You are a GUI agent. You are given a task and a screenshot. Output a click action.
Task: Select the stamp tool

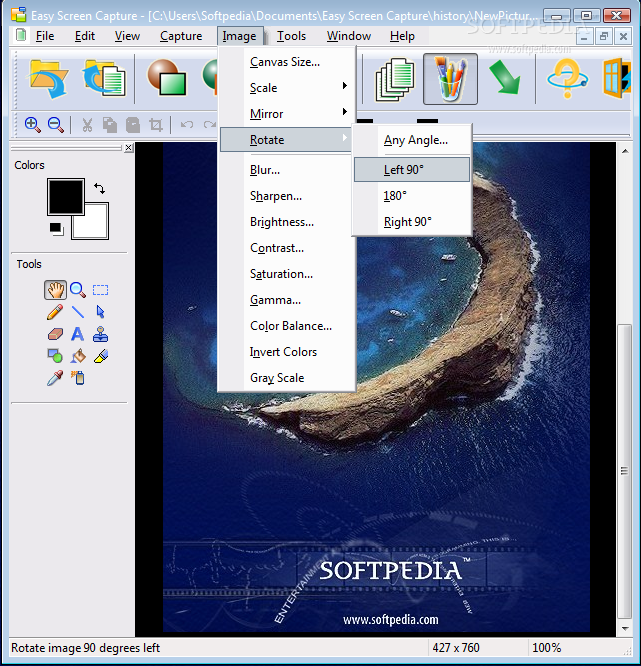tap(100, 334)
